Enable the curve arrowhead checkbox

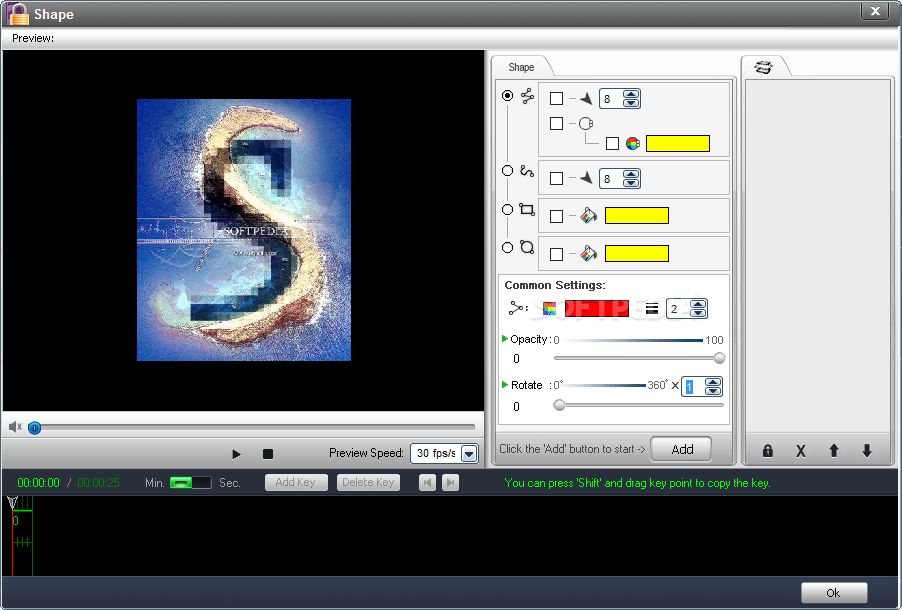[556, 178]
